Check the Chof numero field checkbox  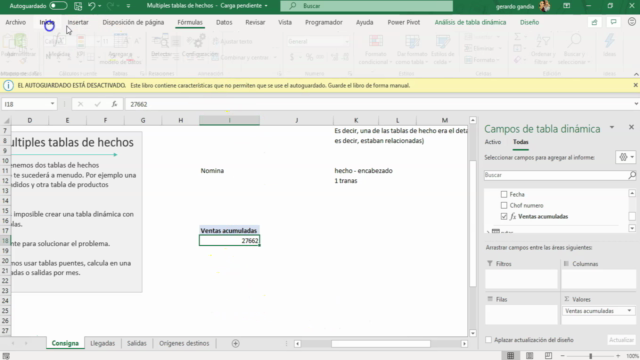pos(504,206)
